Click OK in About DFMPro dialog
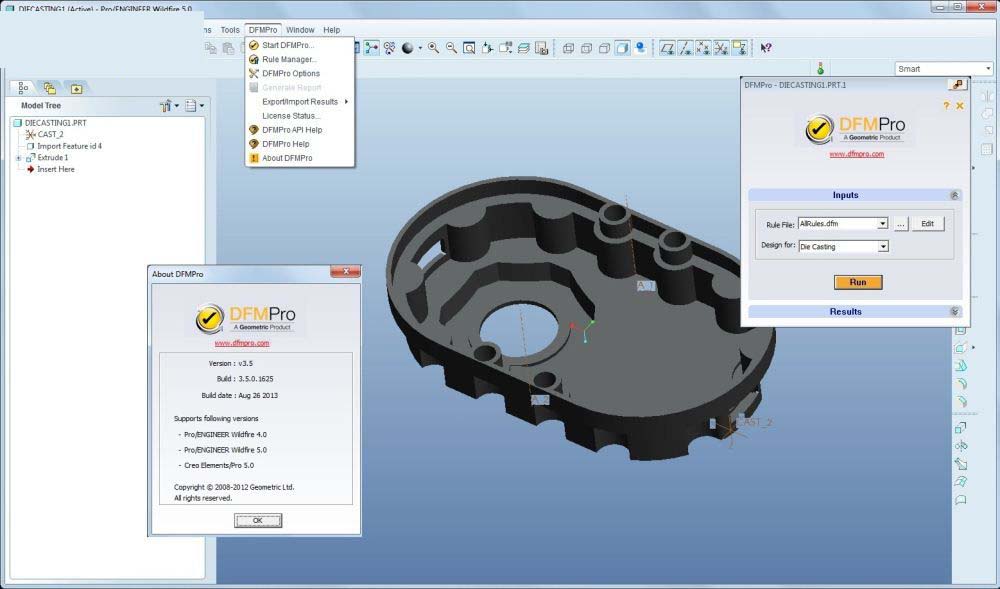Image resolution: width=1000 pixels, height=589 pixels. [257, 520]
